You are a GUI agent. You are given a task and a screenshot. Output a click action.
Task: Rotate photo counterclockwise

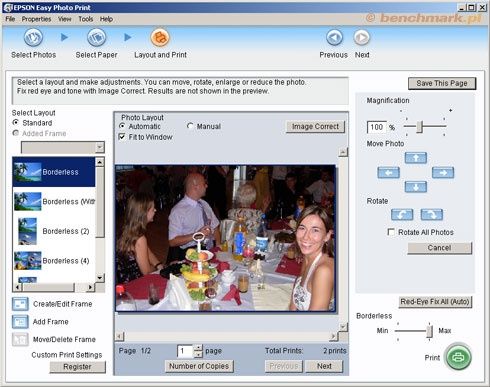pyautogui.click(x=402, y=214)
